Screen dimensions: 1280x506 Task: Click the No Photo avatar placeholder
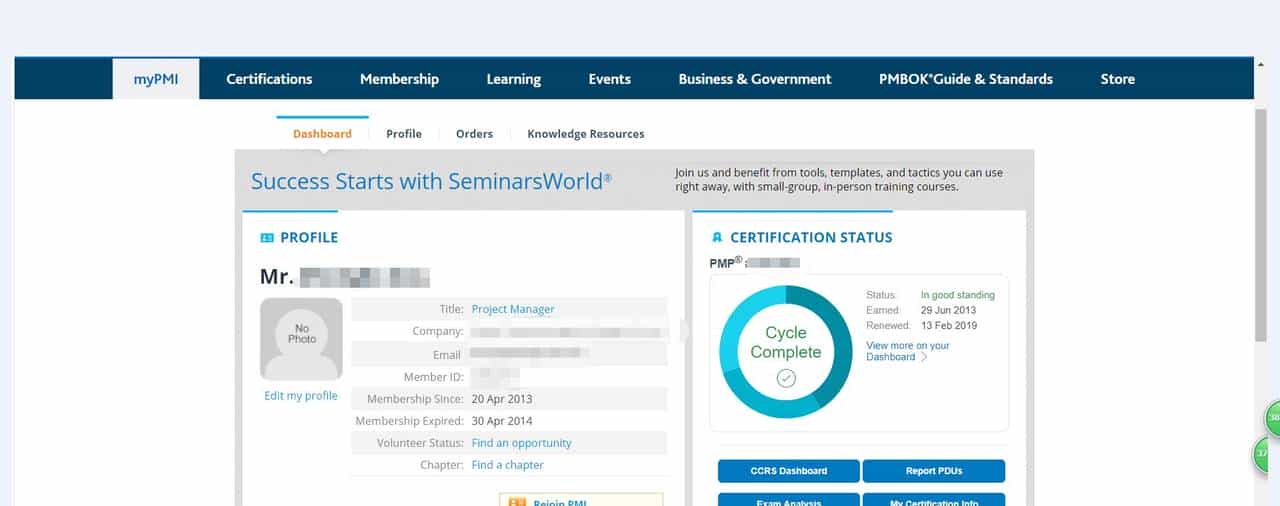click(x=301, y=339)
